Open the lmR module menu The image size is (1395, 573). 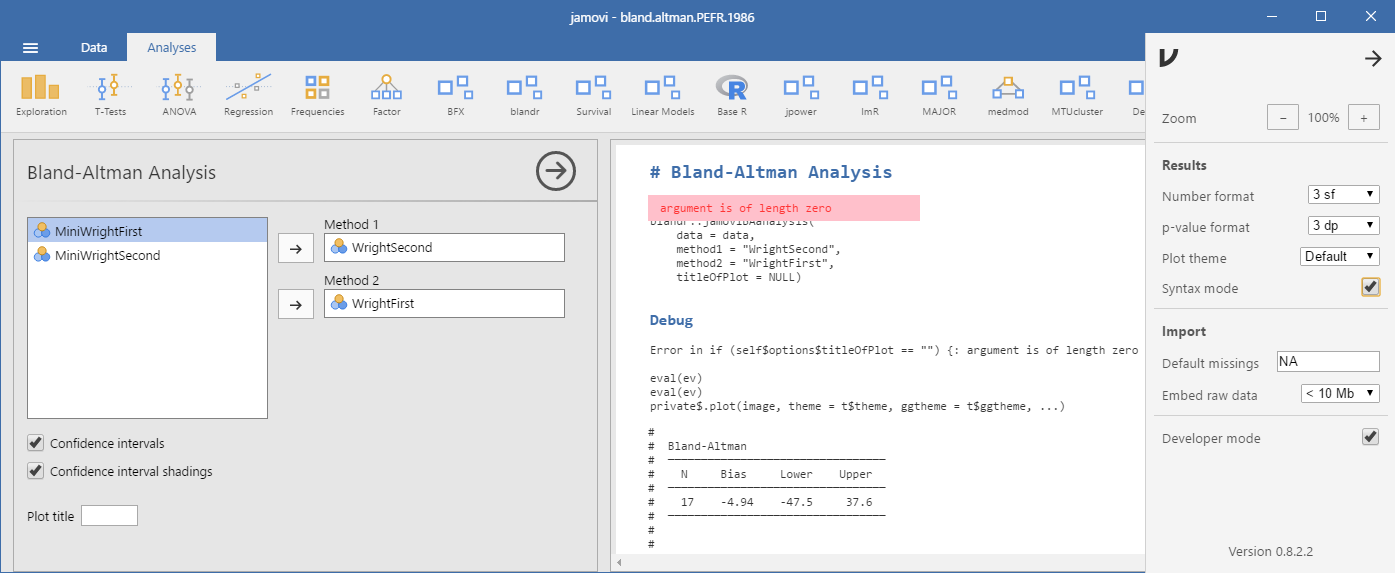coord(870,96)
